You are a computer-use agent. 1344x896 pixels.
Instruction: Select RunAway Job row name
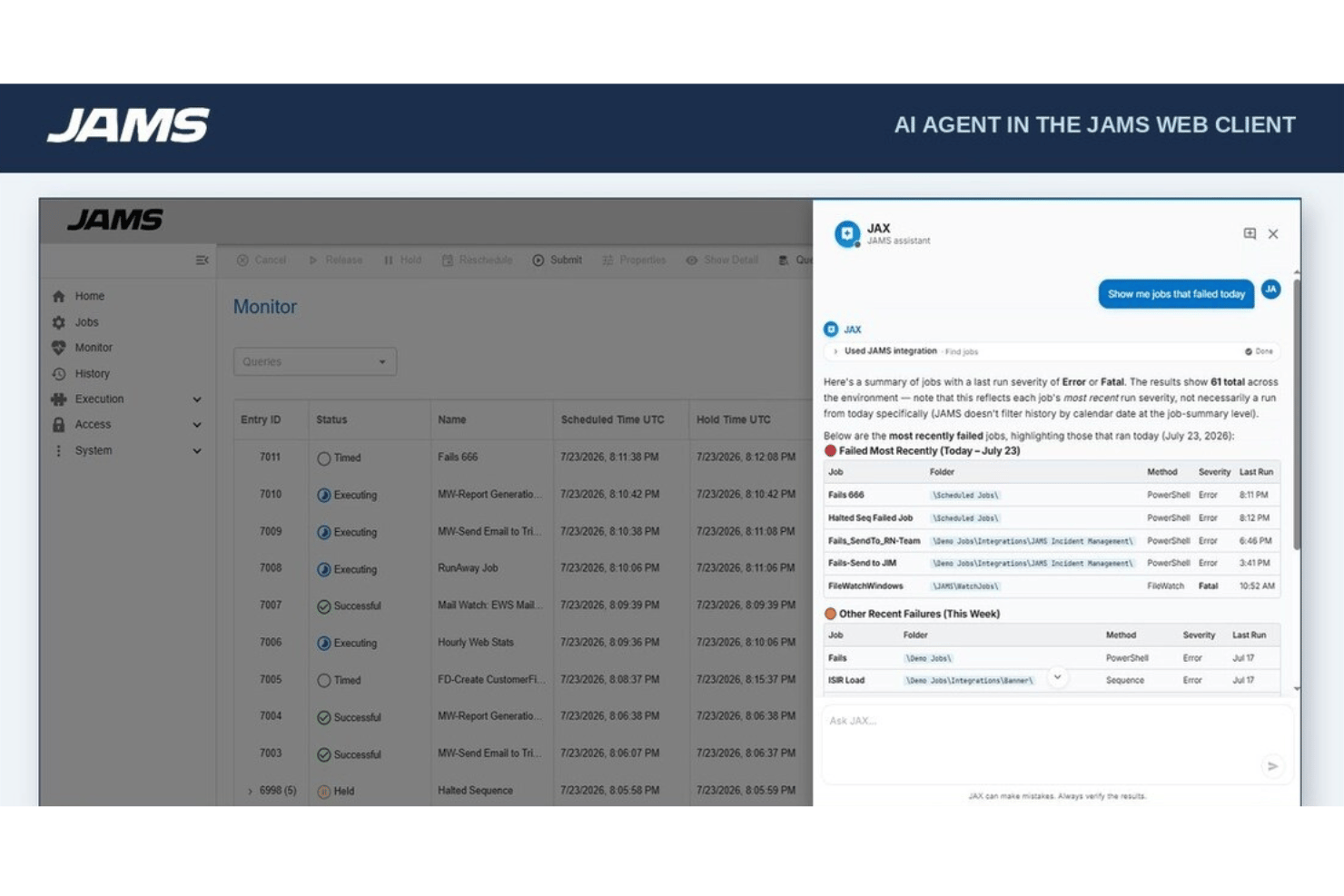tap(468, 568)
